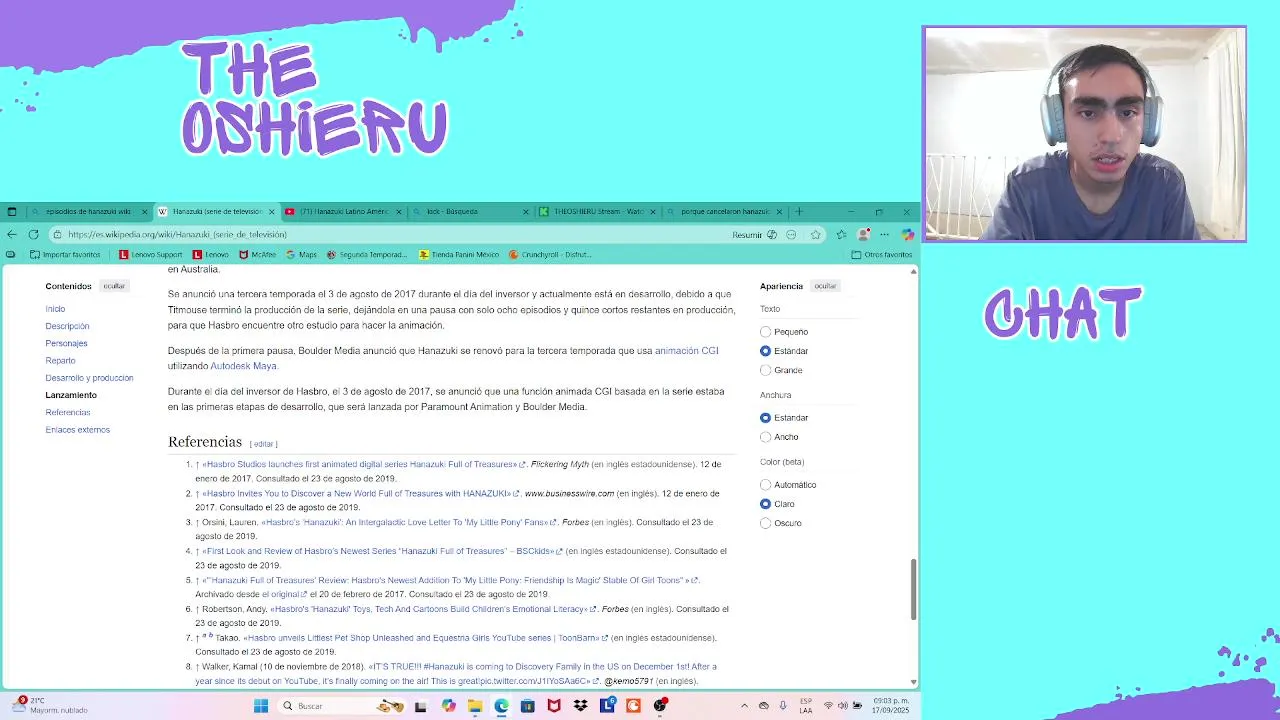Reload the Wikipedia page
This screenshot has height=720, width=1280.
point(33,234)
